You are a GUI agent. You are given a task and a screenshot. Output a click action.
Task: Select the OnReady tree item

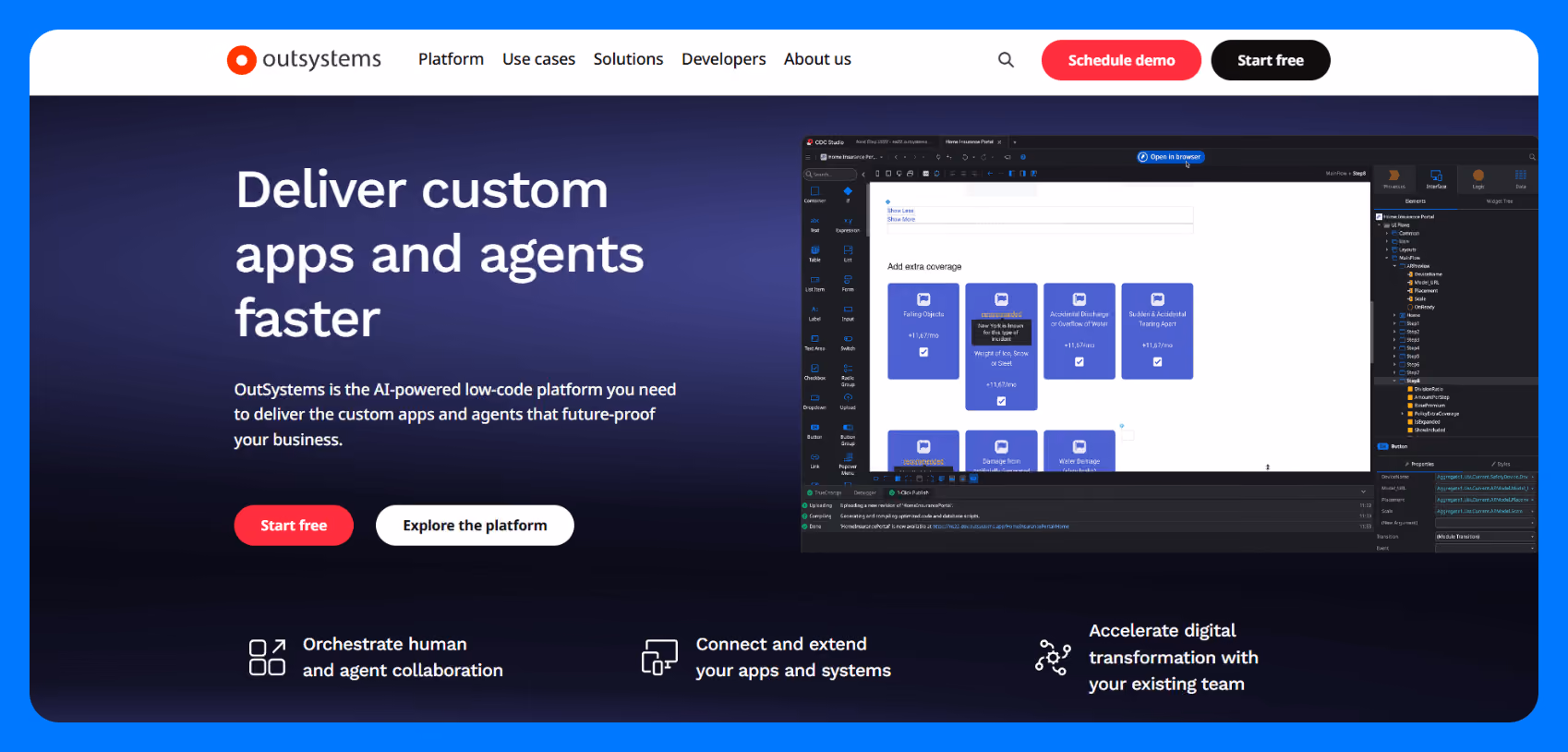(x=1423, y=307)
